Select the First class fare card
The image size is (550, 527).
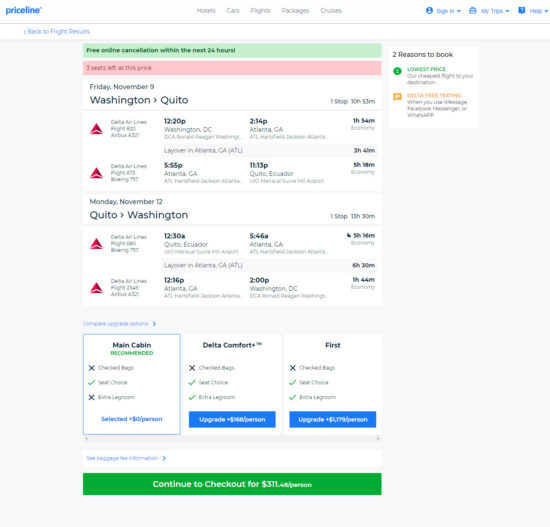pos(333,384)
